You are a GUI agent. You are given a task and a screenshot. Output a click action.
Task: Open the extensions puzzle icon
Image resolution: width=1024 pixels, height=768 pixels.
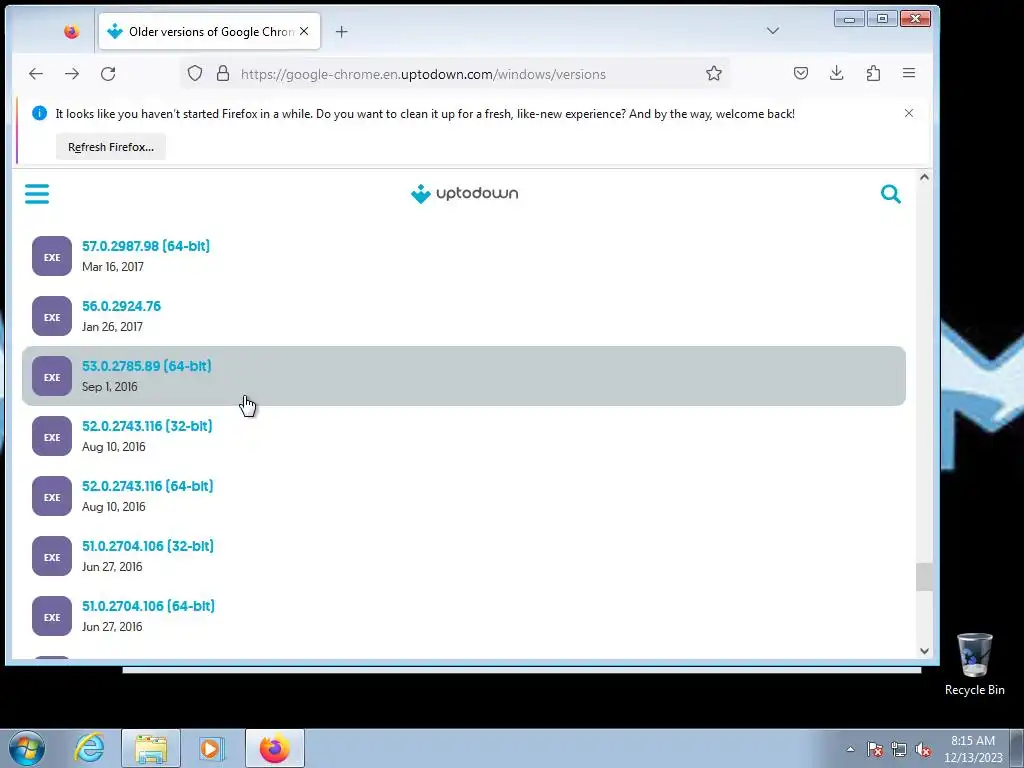coord(873,73)
